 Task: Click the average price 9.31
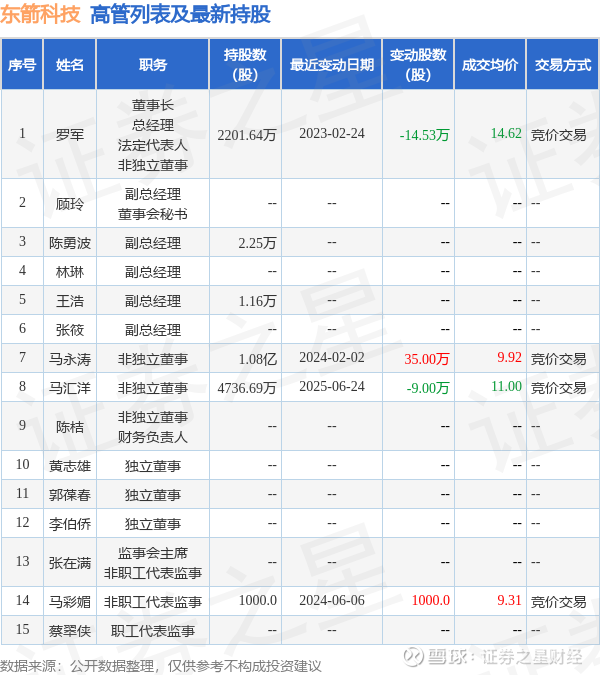point(510,600)
